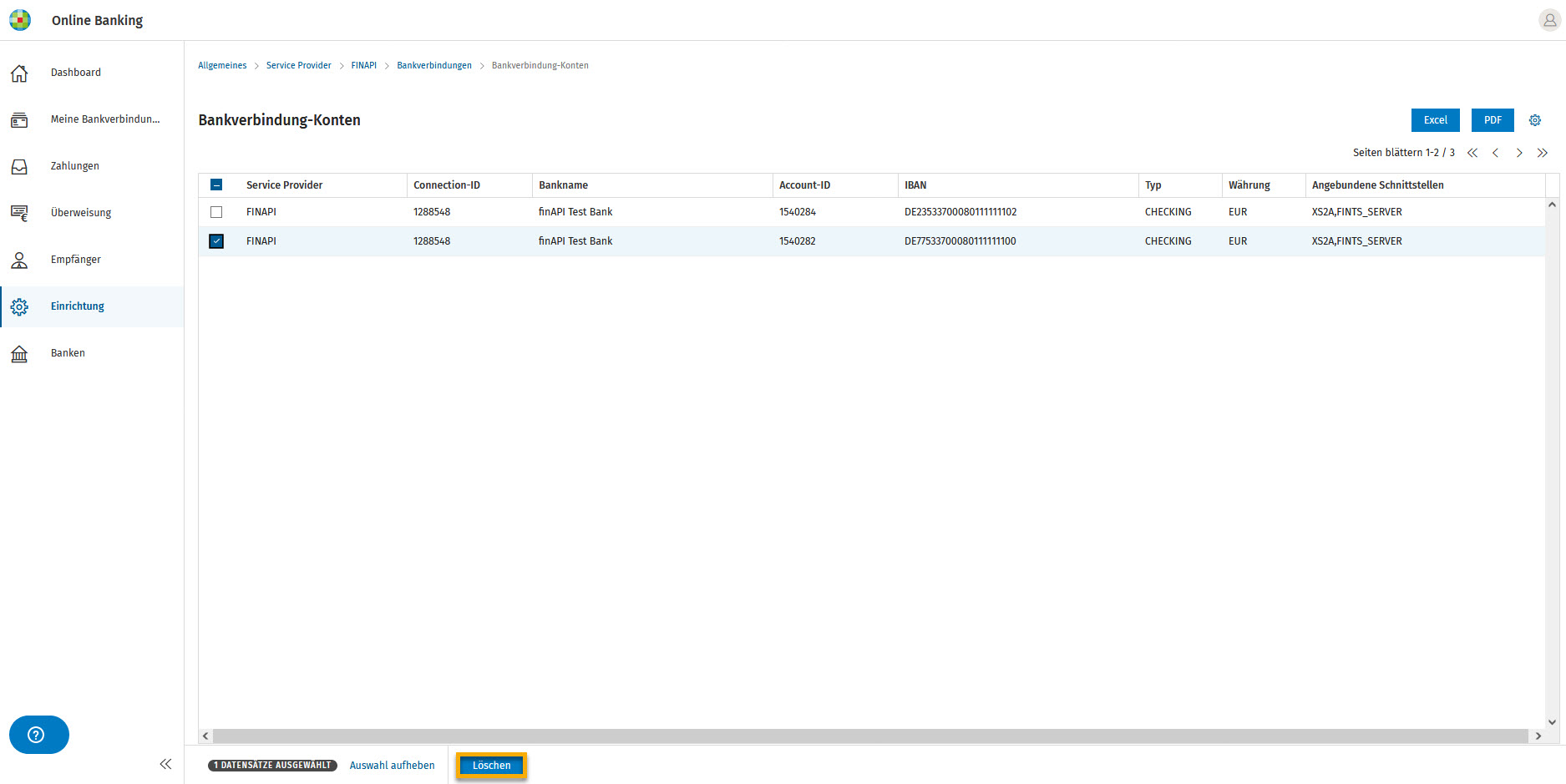Viewport: 1566px width, 784px height.
Task: Navigate to Bankverbindungen breadcrumb
Action: click(x=434, y=65)
